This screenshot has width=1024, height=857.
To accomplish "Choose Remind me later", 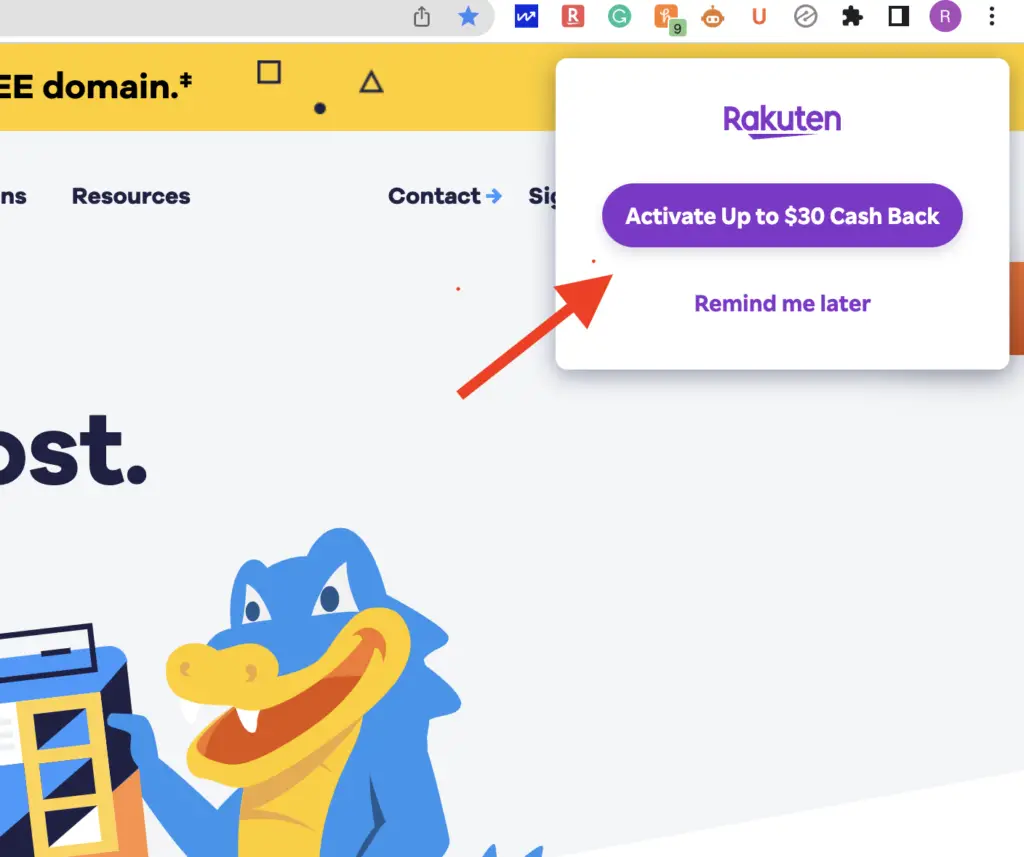I will pyautogui.click(x=782, y=304).
